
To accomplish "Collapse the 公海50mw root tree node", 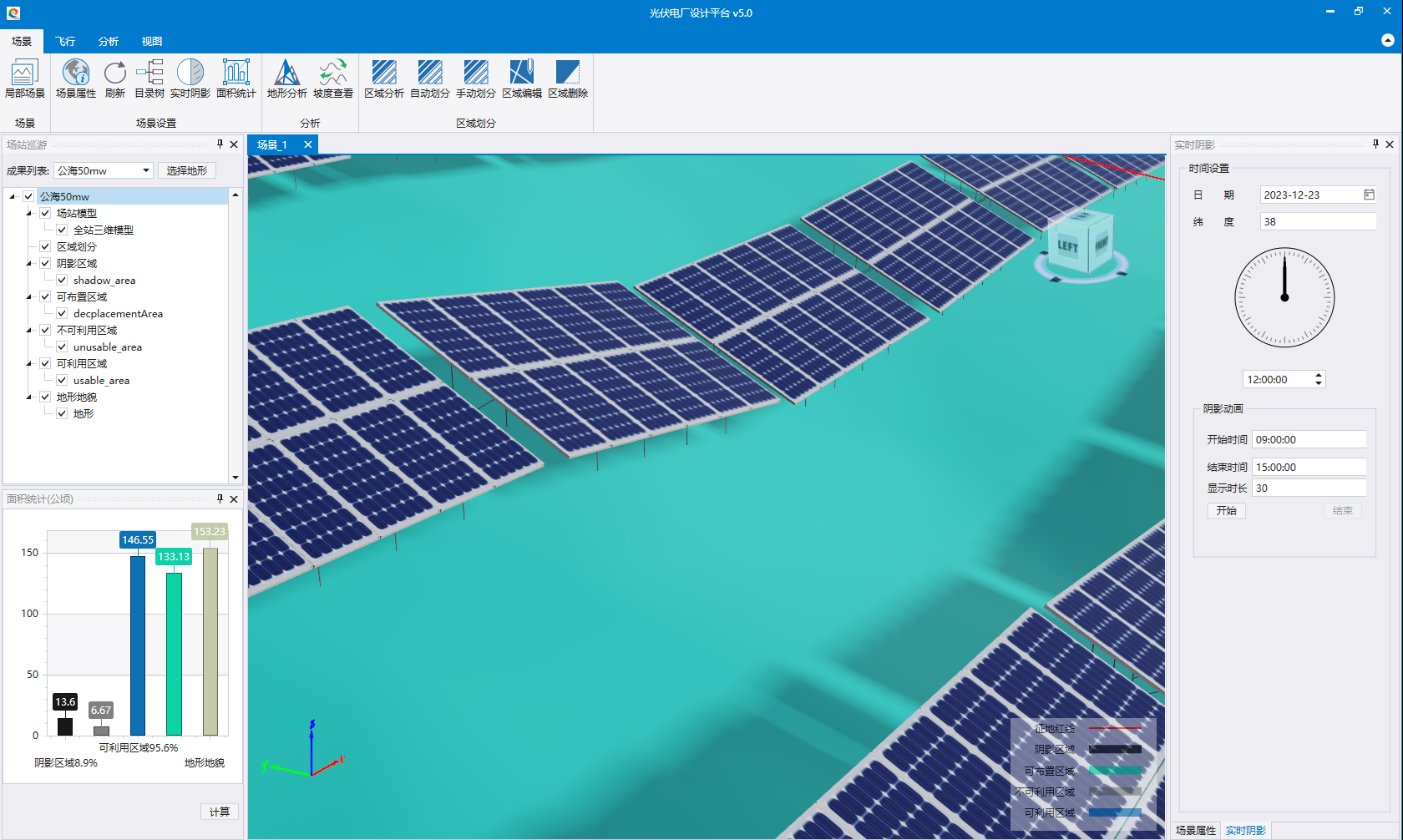I will [13, 197].
